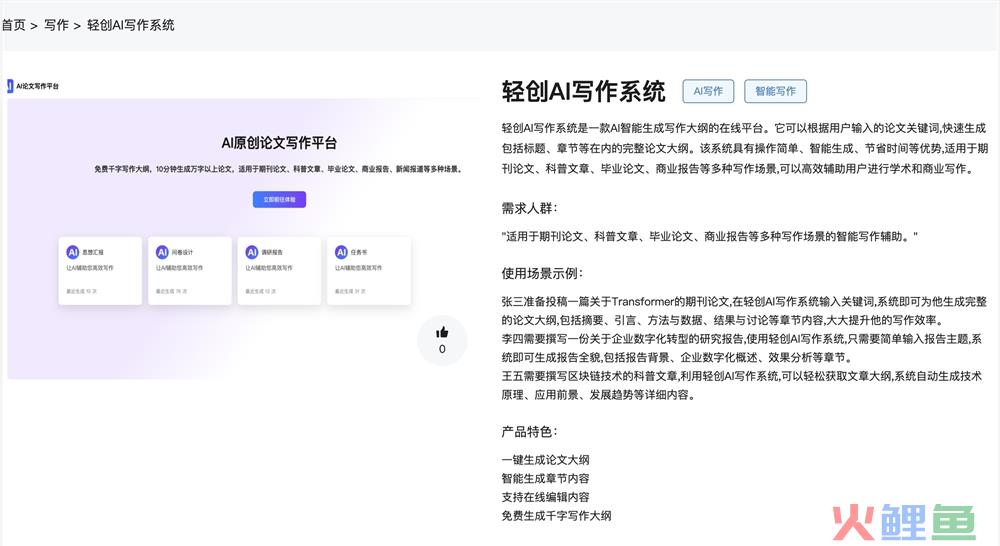Click the 李四需要撰写 example paragraph
The height and width of the screenshot is (546, 1000).
742,348
